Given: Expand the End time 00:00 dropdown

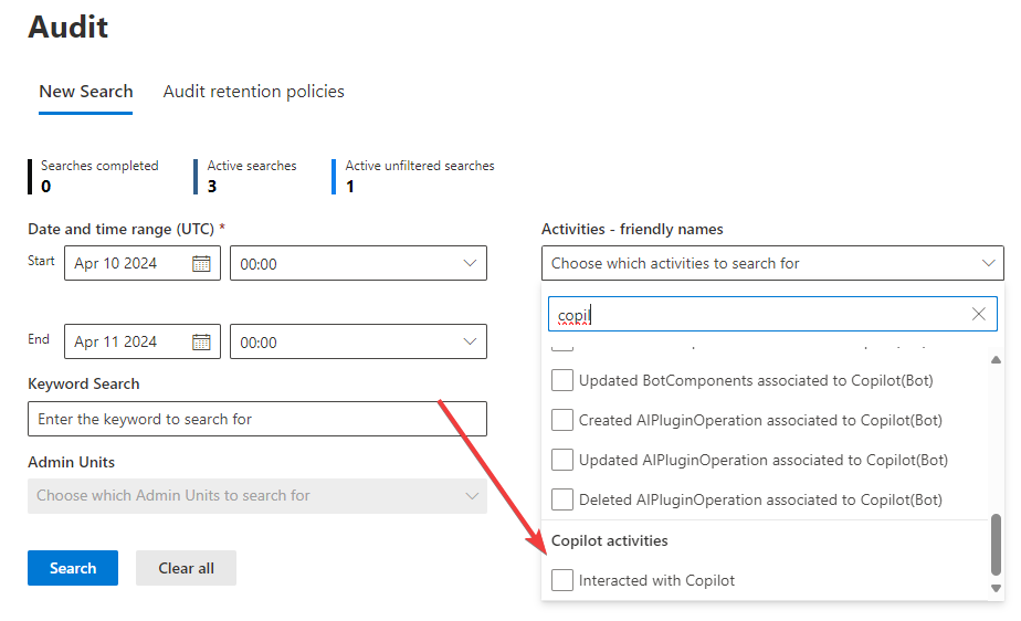Looking at the screenshot, I should [x=358, y=341].
